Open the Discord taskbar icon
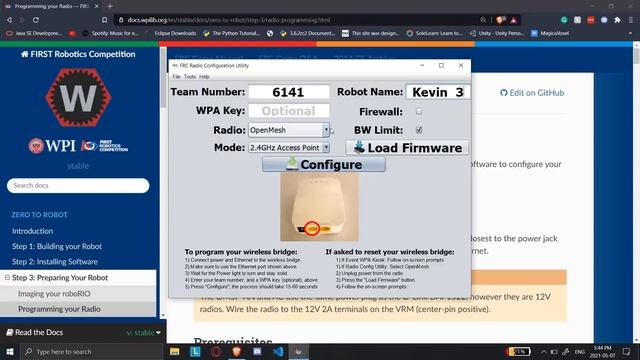 coord(257,351)
